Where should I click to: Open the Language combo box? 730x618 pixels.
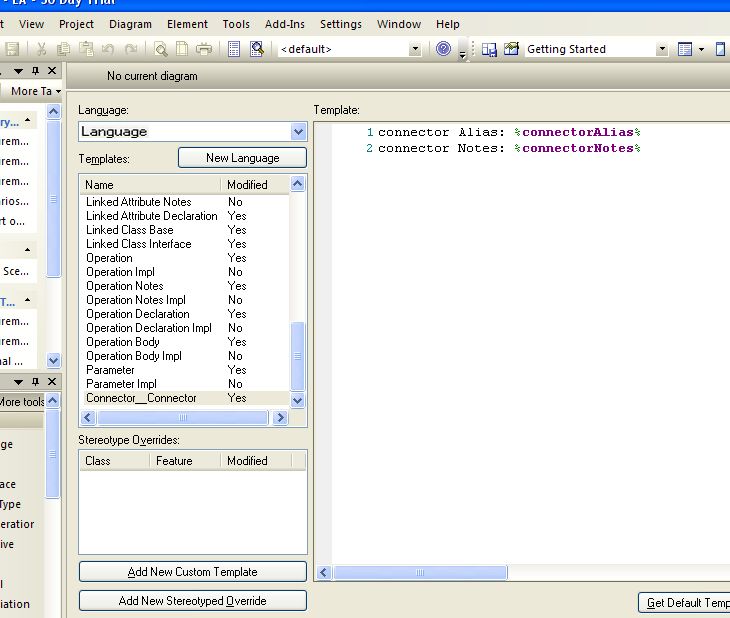(298, 132)
